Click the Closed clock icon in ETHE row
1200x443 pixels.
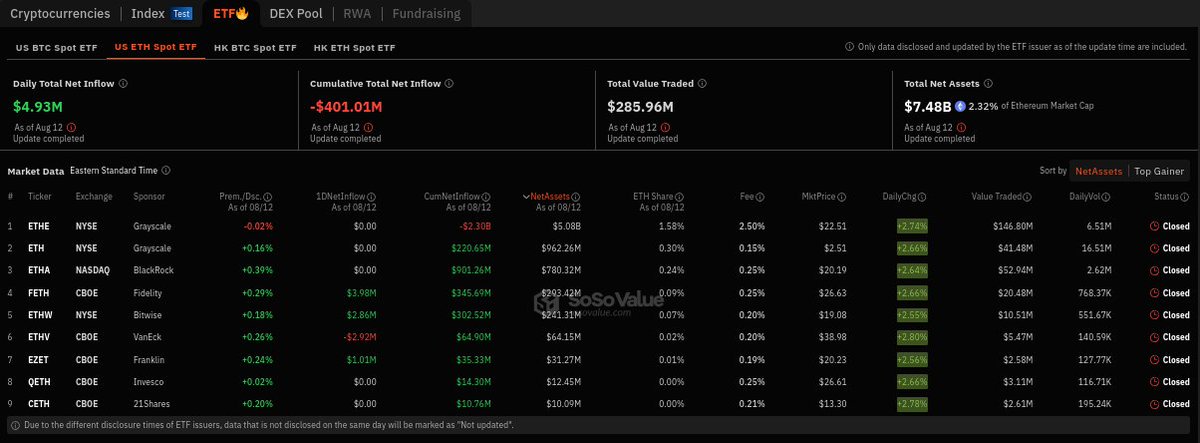1155,226
